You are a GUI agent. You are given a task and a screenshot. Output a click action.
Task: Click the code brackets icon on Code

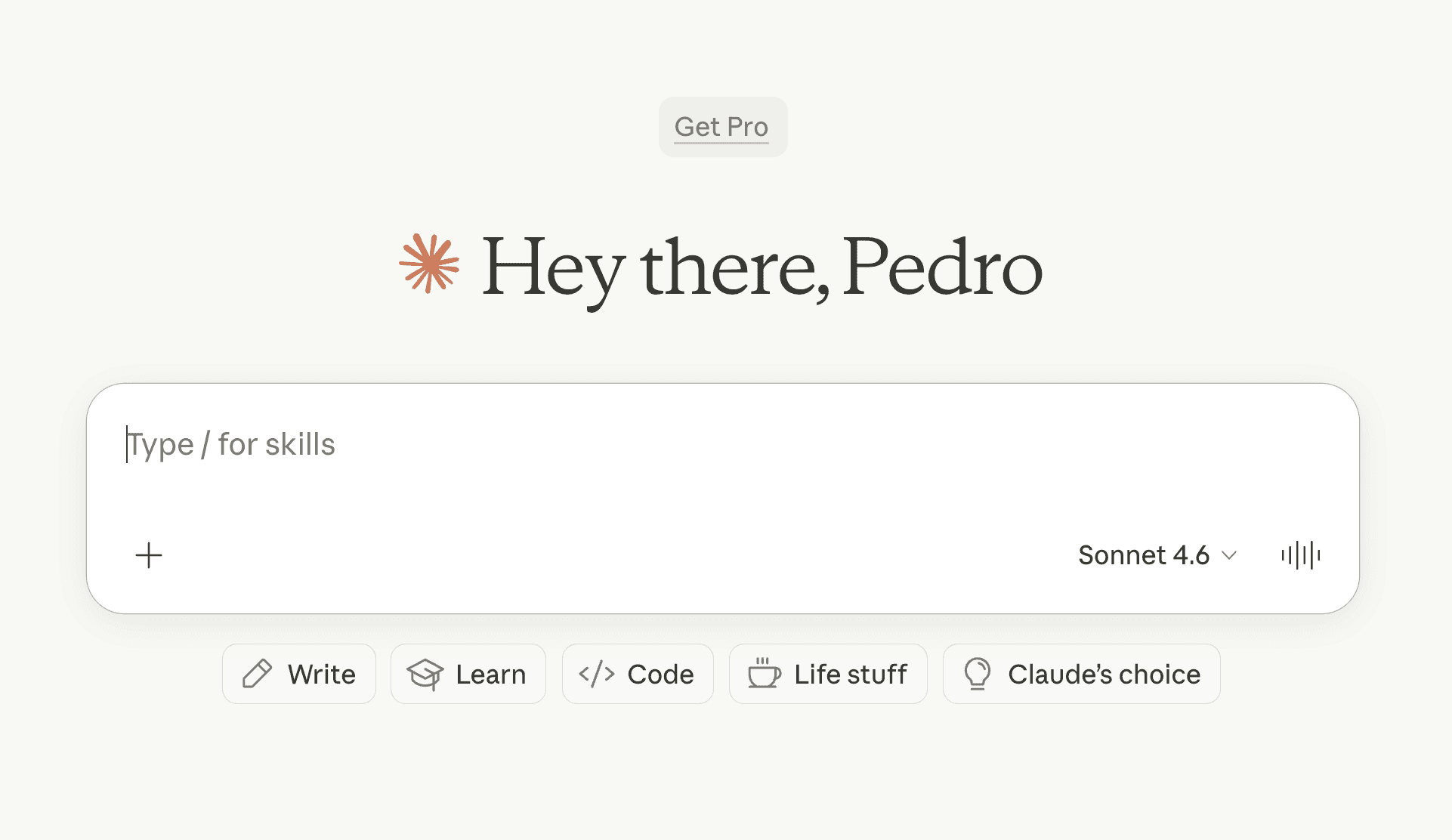tap(596, 674)
